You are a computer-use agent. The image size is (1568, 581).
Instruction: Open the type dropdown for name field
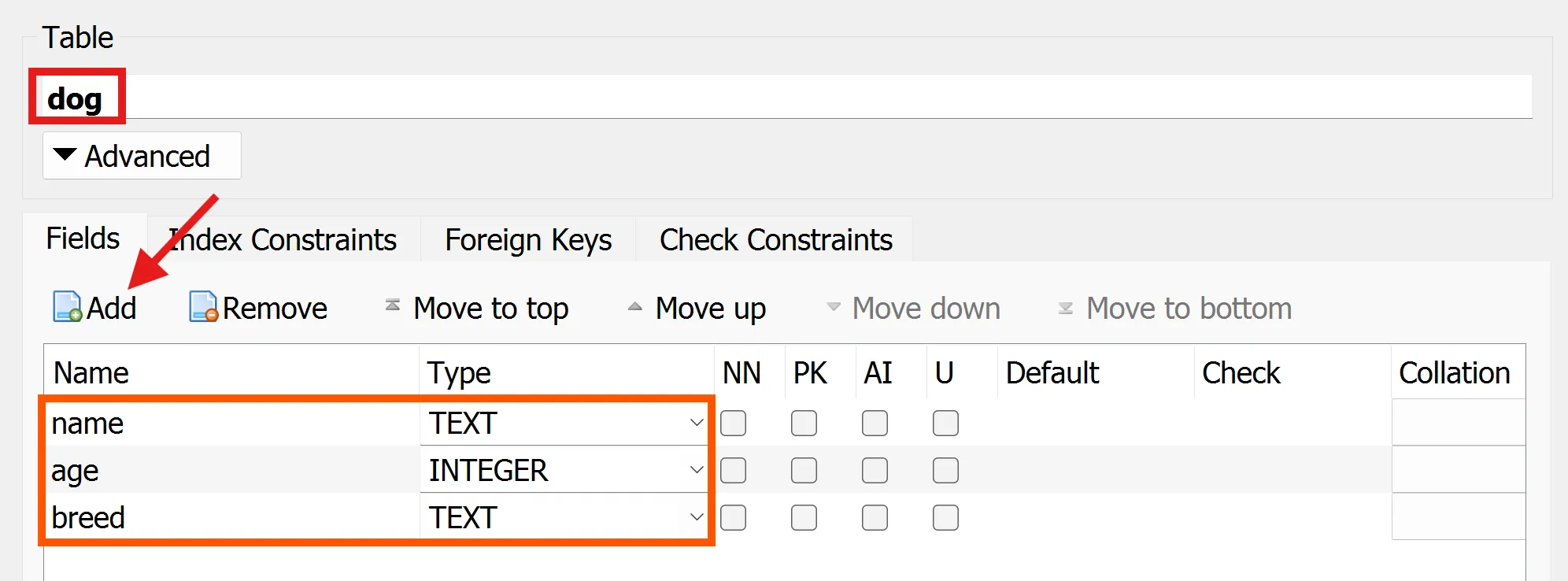(x=696, y=424)
